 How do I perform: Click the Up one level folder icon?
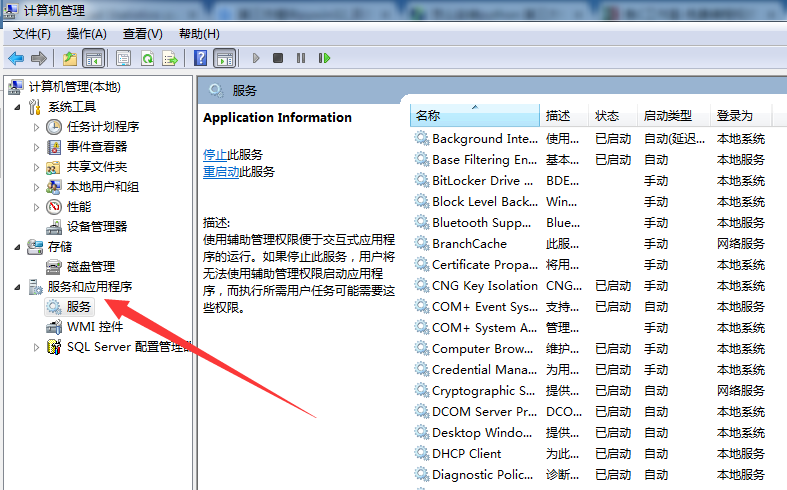click(70, 58)
